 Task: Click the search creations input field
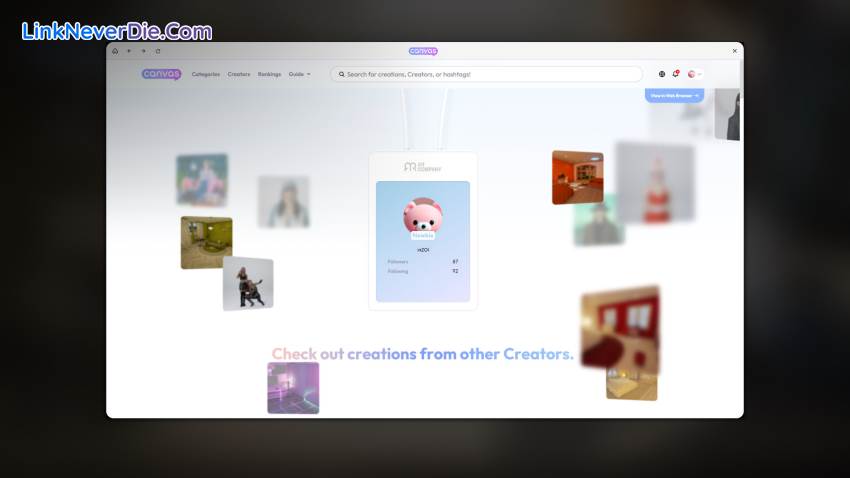[490, 74]
